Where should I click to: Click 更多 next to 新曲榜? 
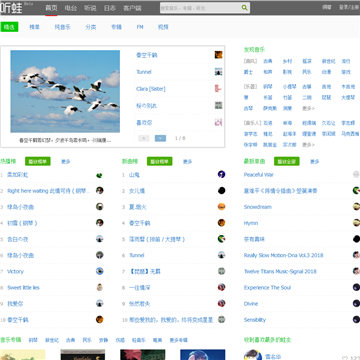tap(188, 161)
